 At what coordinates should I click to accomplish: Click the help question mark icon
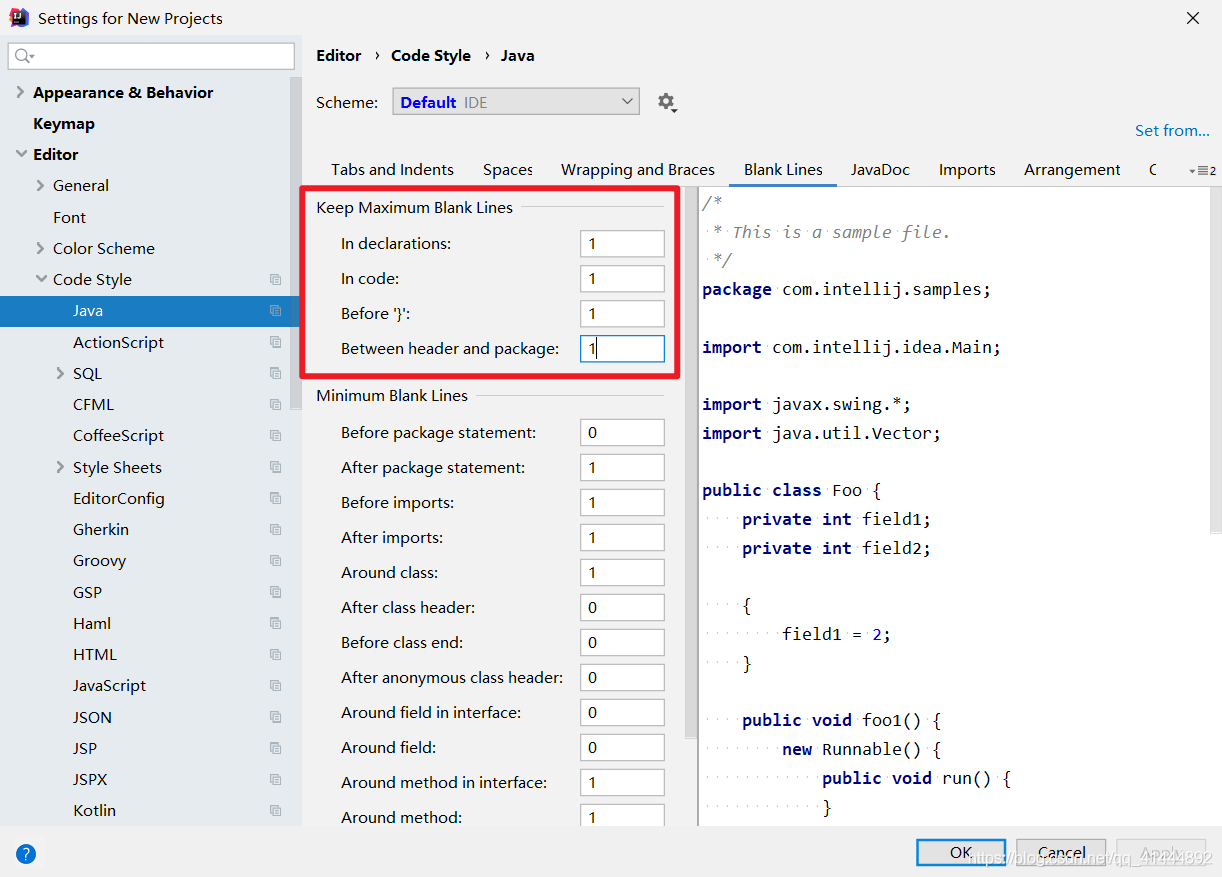click(26, 854)
